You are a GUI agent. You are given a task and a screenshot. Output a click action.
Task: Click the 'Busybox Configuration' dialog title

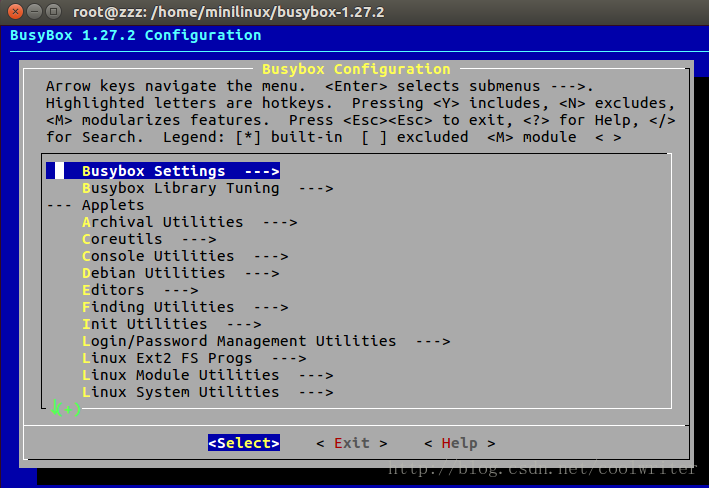356,69
